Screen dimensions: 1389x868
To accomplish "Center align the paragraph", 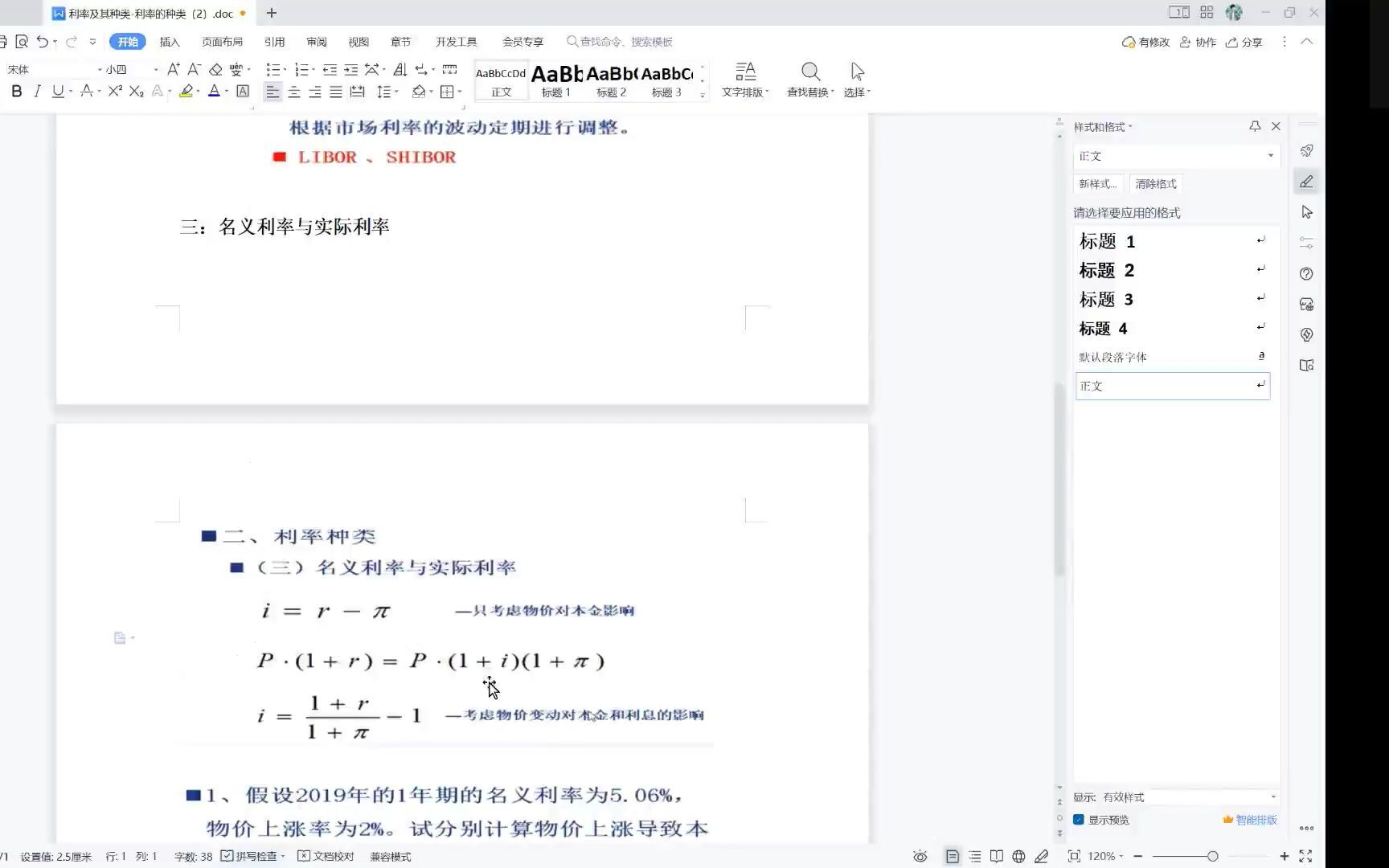I will click(x=294, y=92).
